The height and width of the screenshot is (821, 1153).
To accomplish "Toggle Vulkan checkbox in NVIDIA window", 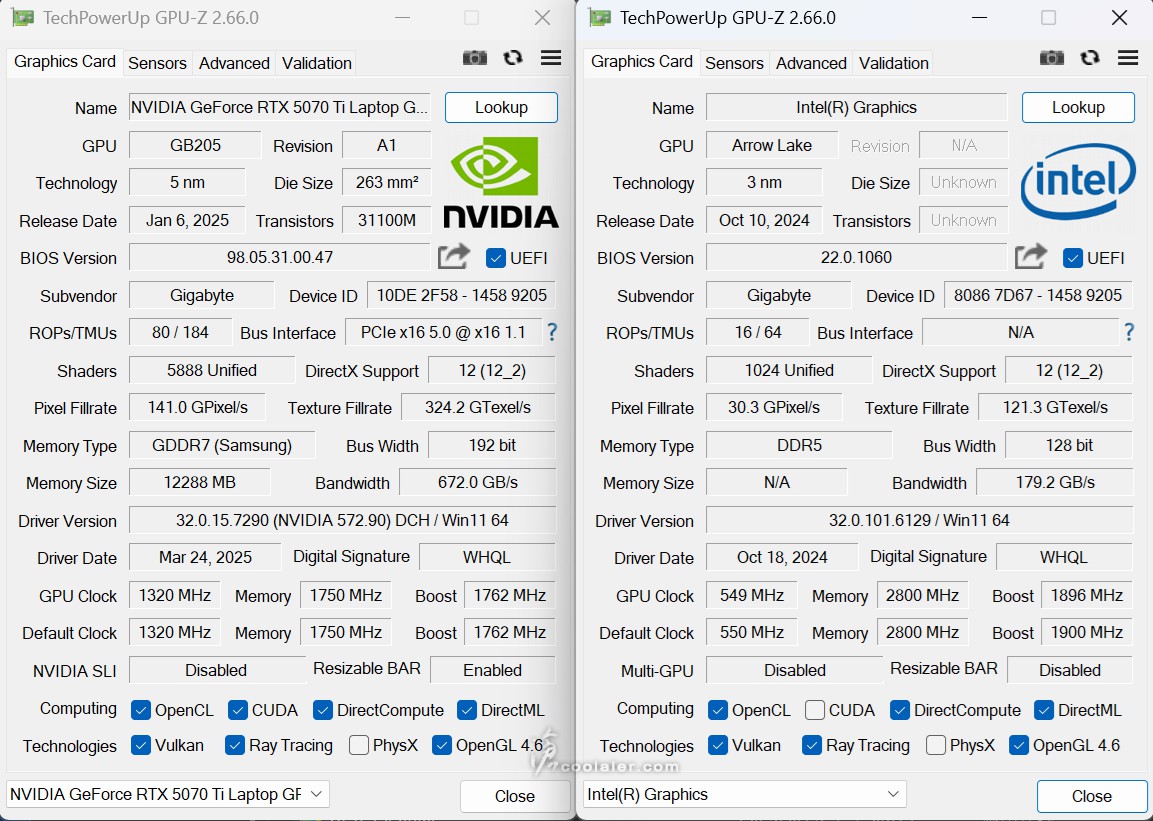I will pos(140,745).
